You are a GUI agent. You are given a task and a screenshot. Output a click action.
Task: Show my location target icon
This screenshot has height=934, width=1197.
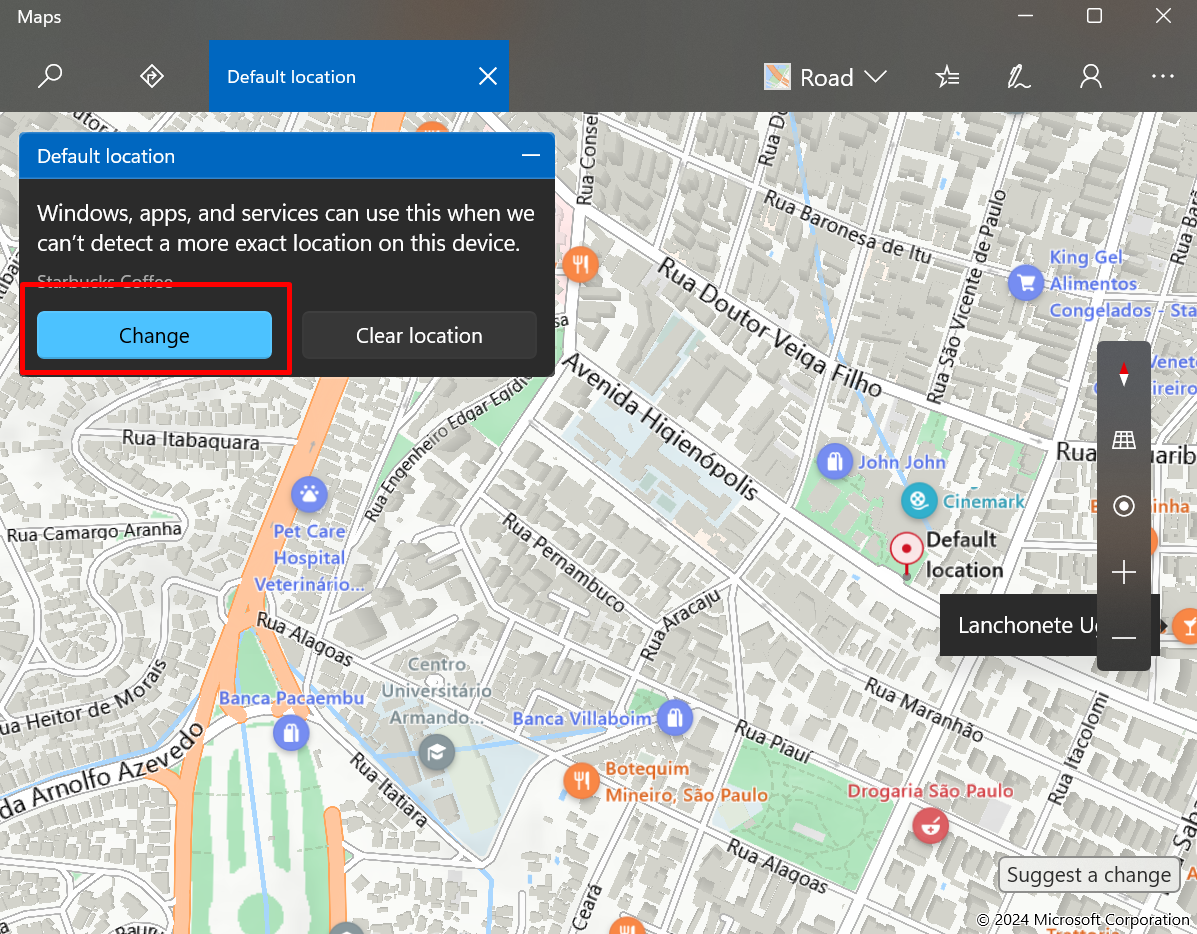[x=1124, y=506]
